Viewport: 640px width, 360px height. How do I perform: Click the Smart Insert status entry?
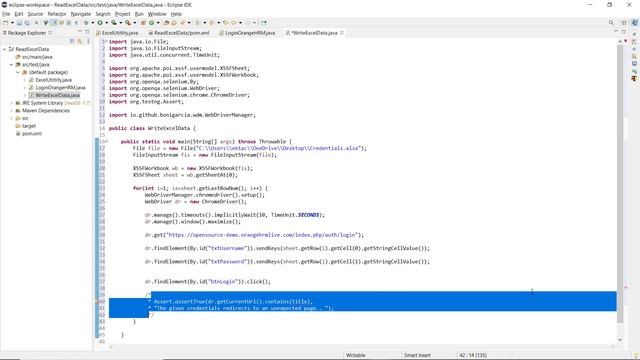[417, 355]
